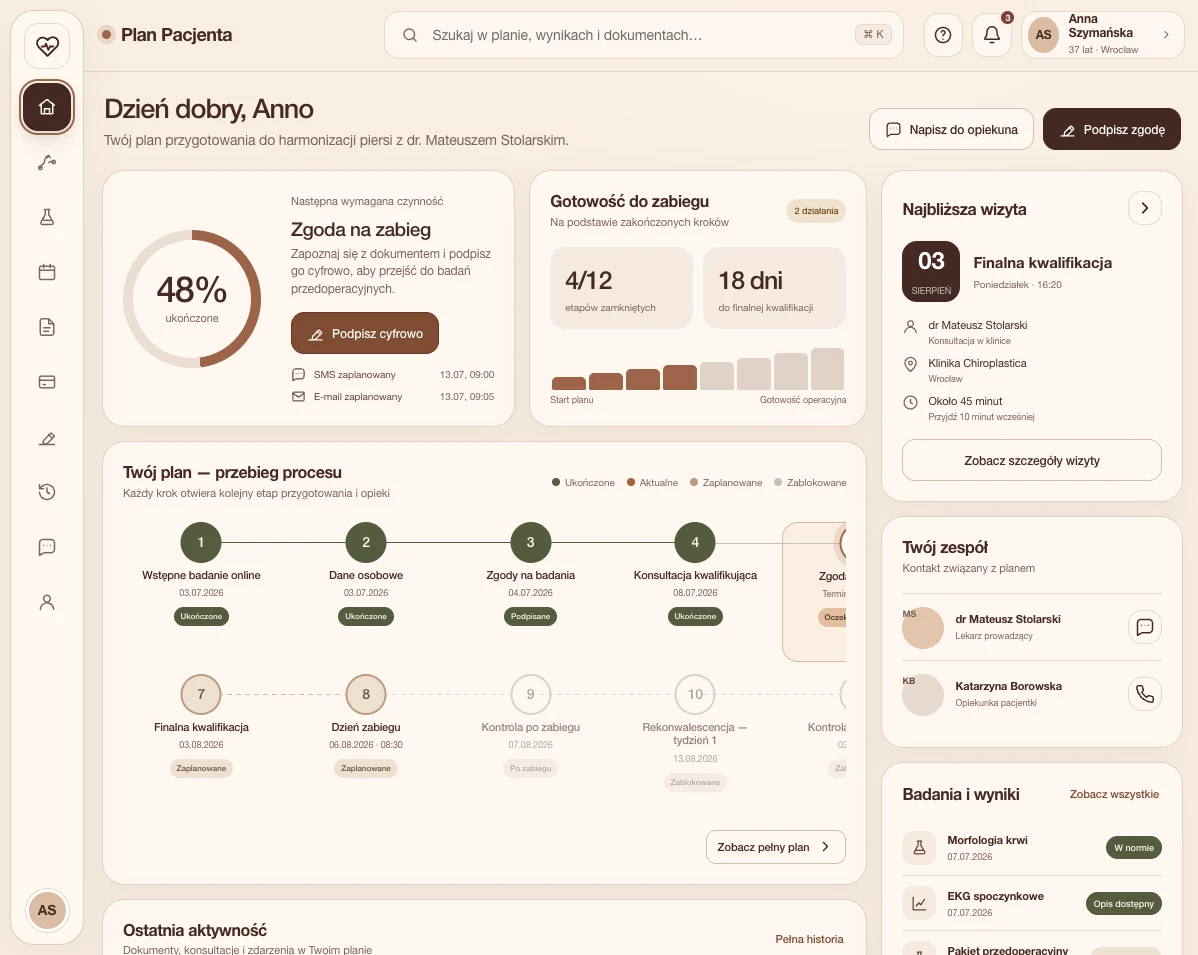The height and width of the screenshot is (955, 1198).
Task: Open the messages chat sidebar icon
Action: coord(47,547)
